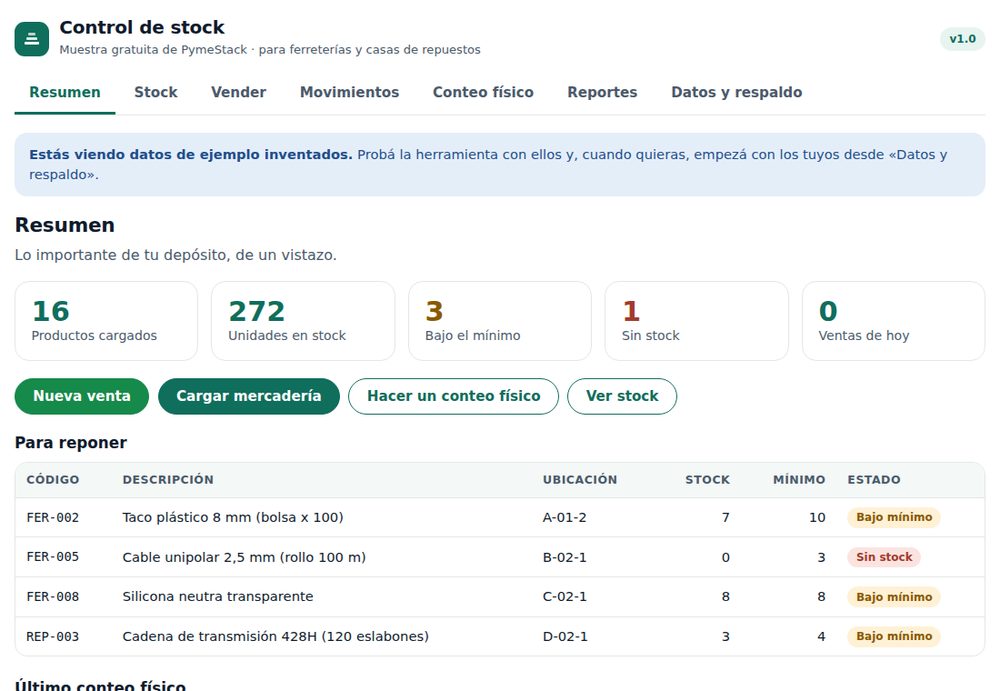Open the Reportes tab
Screen dimensions: 1000x691
point(602,93)
